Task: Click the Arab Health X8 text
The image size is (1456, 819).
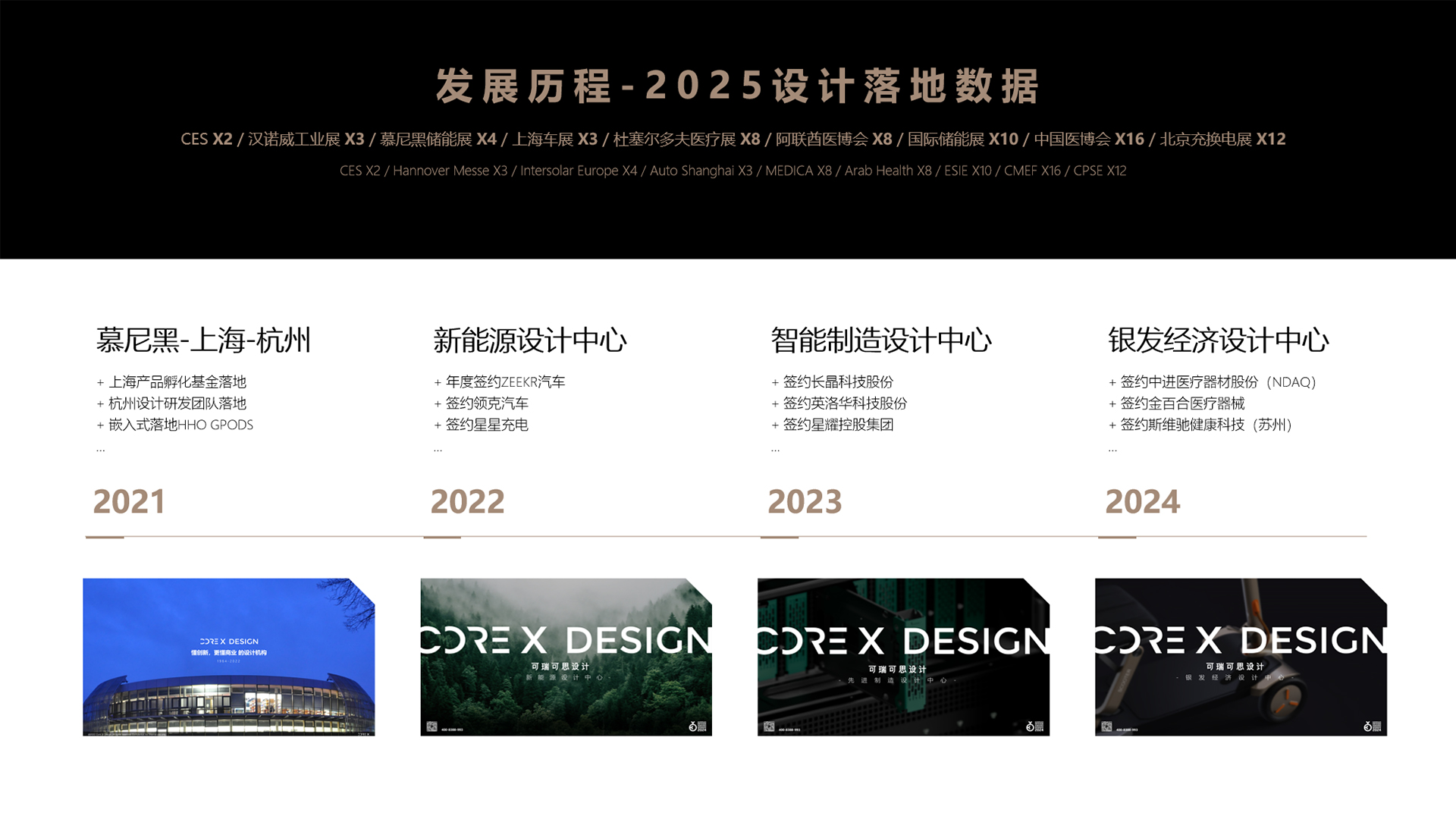Action: click(888, 171)
